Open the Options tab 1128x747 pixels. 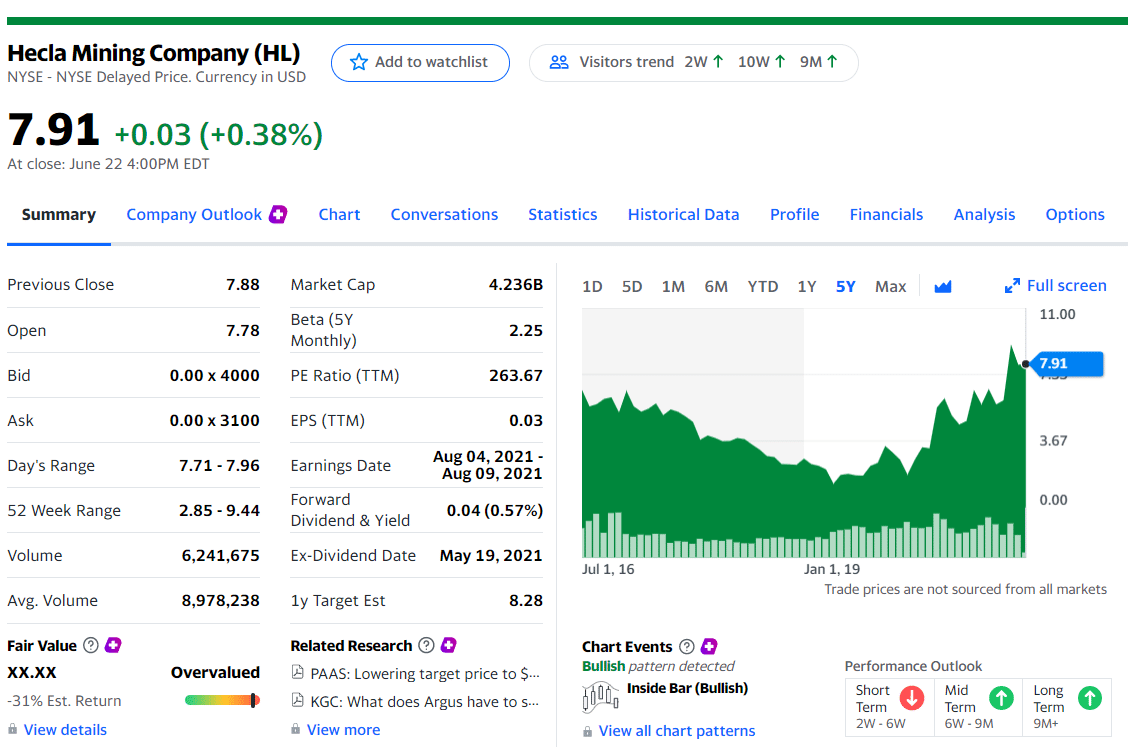click(x=1075, y=214)
